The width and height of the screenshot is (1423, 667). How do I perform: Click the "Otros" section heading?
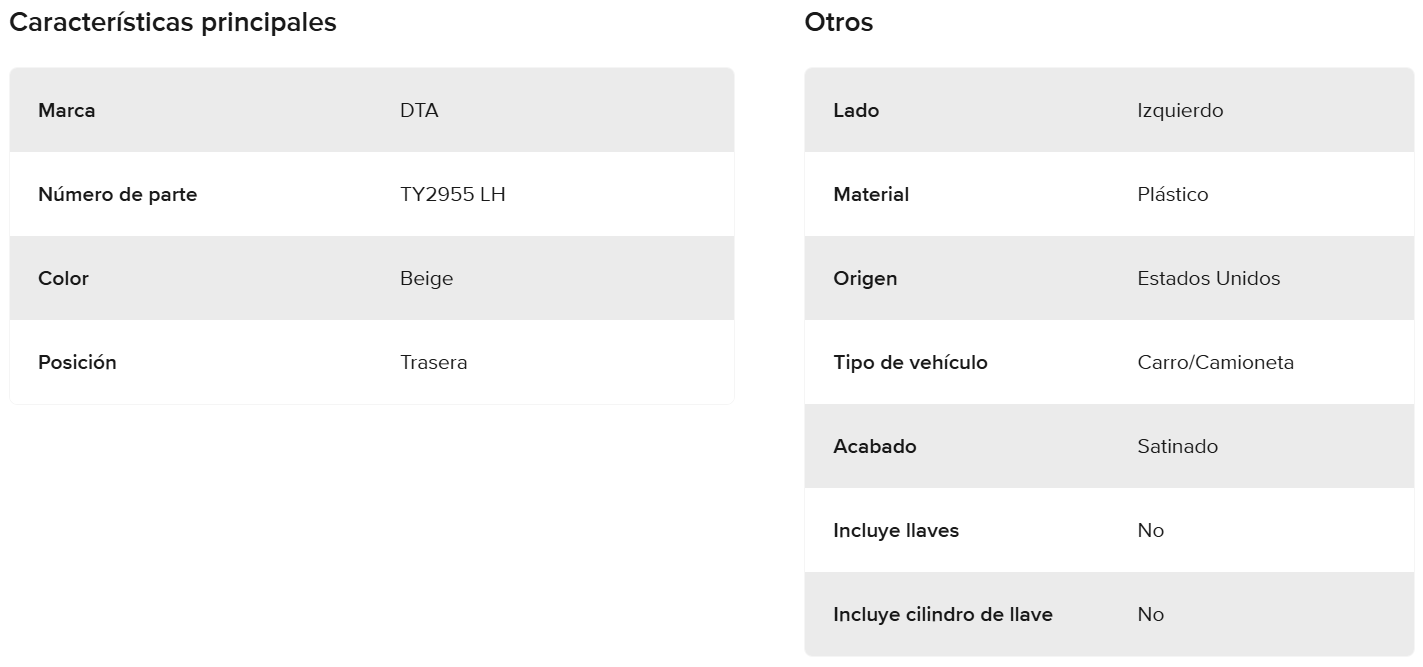(x=838, y=23)
